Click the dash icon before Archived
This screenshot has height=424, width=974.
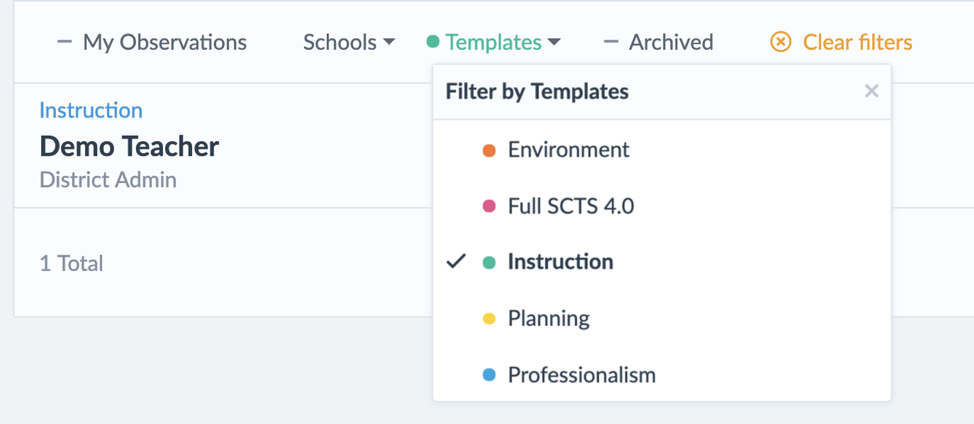click(611, 42)
